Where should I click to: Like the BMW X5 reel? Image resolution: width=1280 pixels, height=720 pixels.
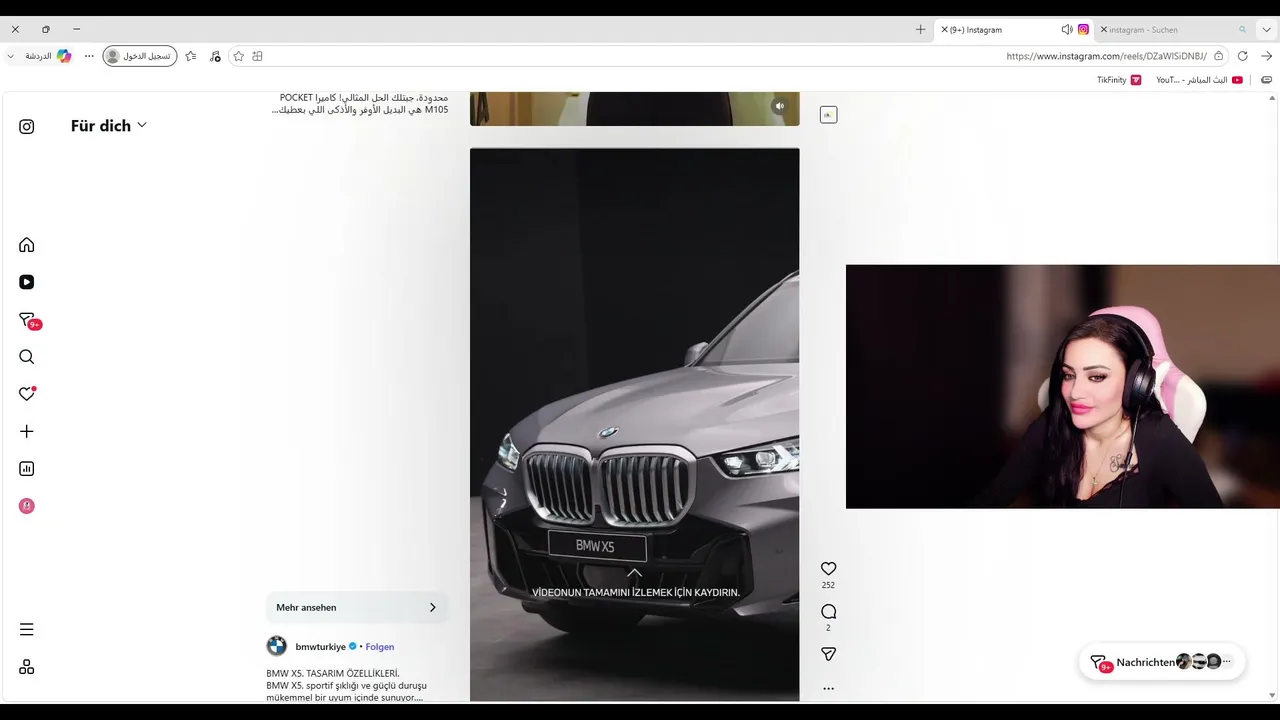click(x=828, y=568)
